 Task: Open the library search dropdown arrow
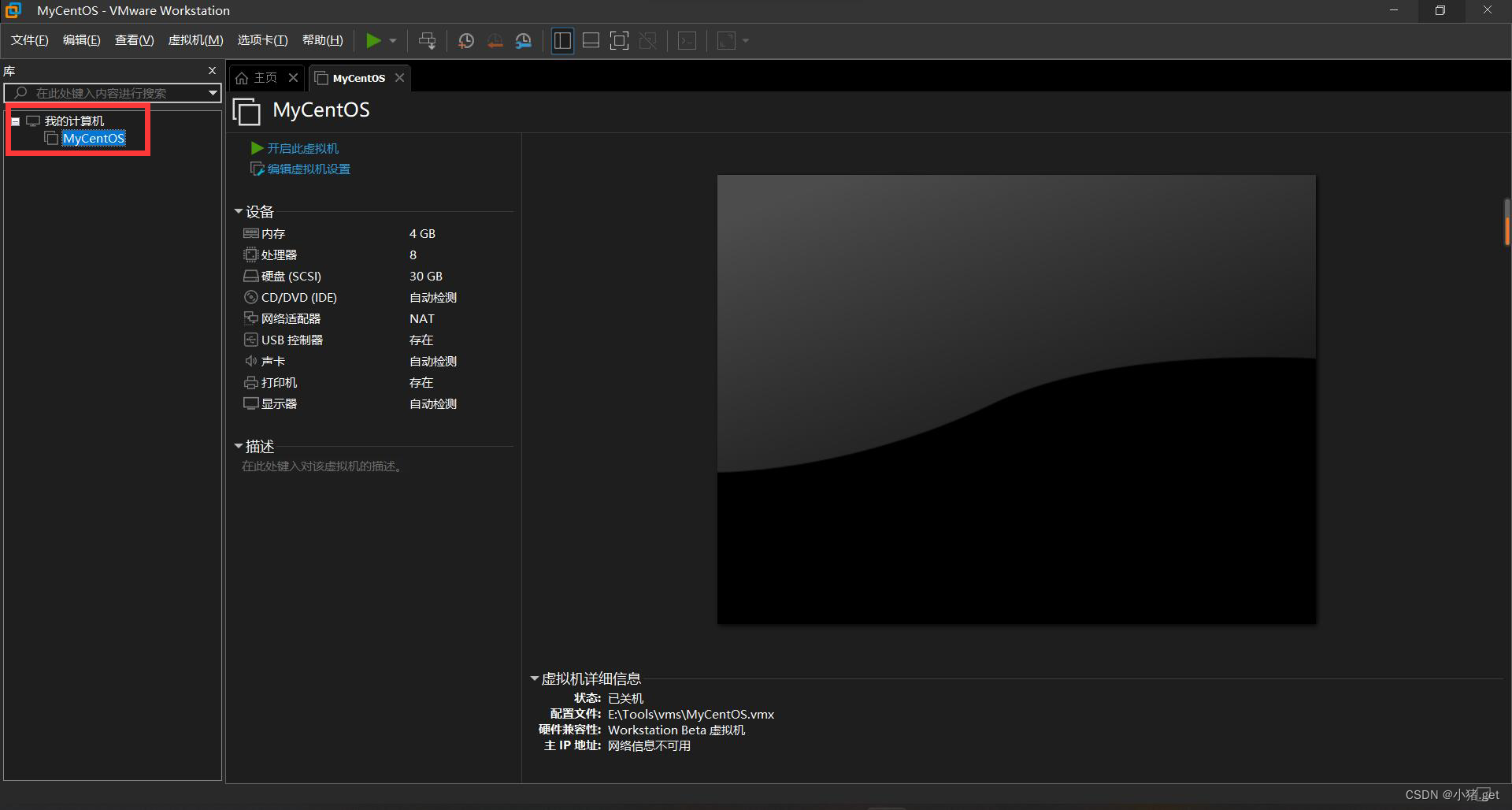pos(213,93)
